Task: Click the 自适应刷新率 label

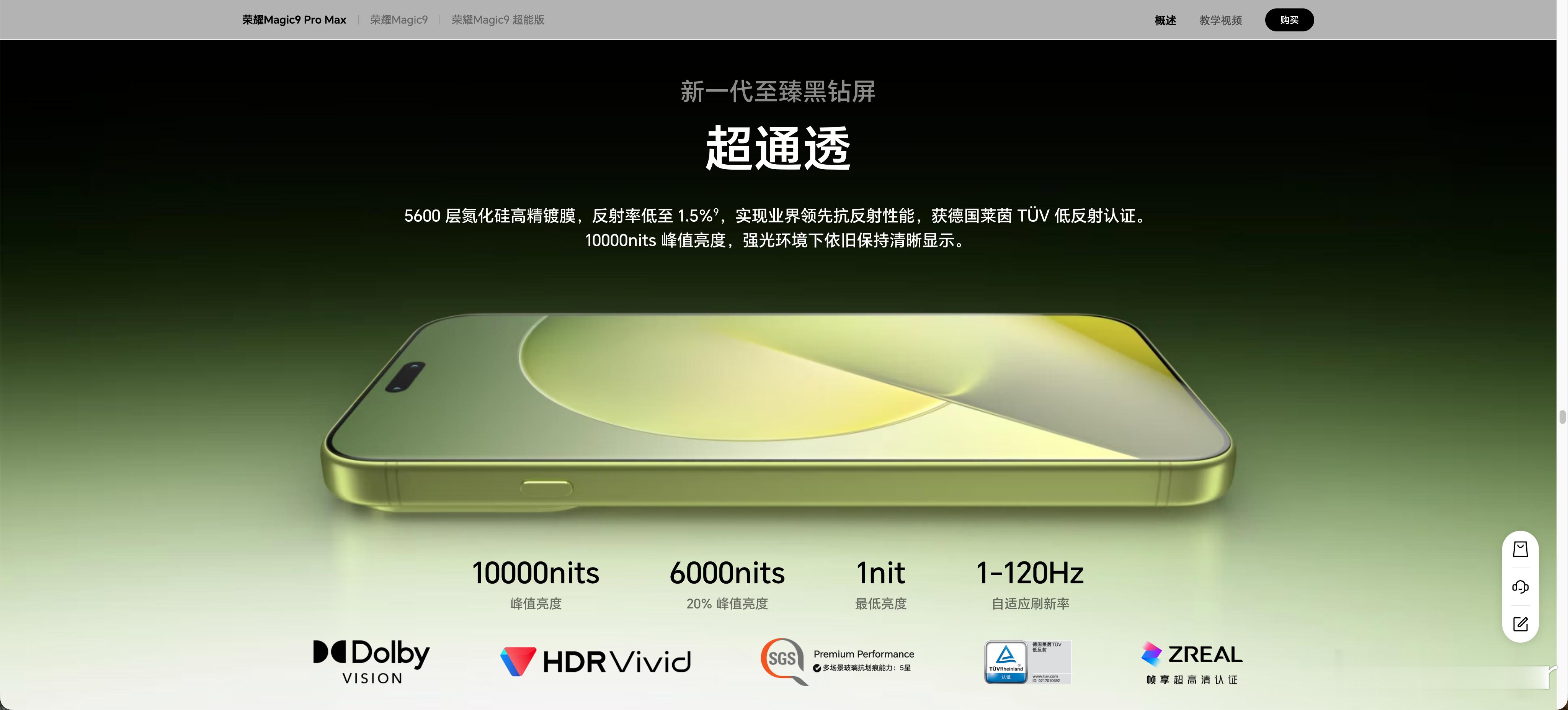Action: (1031, 604)
